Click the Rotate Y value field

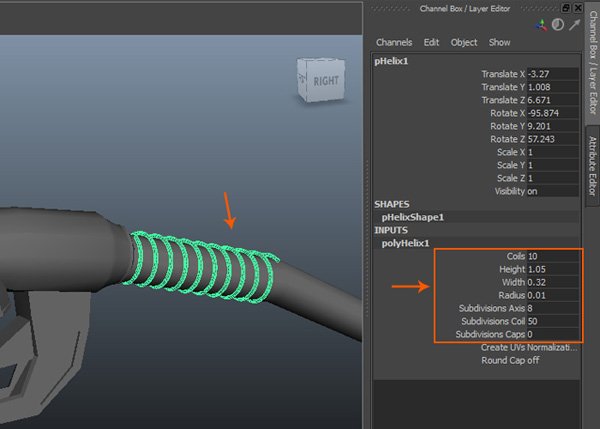click(x=553, y=126)
